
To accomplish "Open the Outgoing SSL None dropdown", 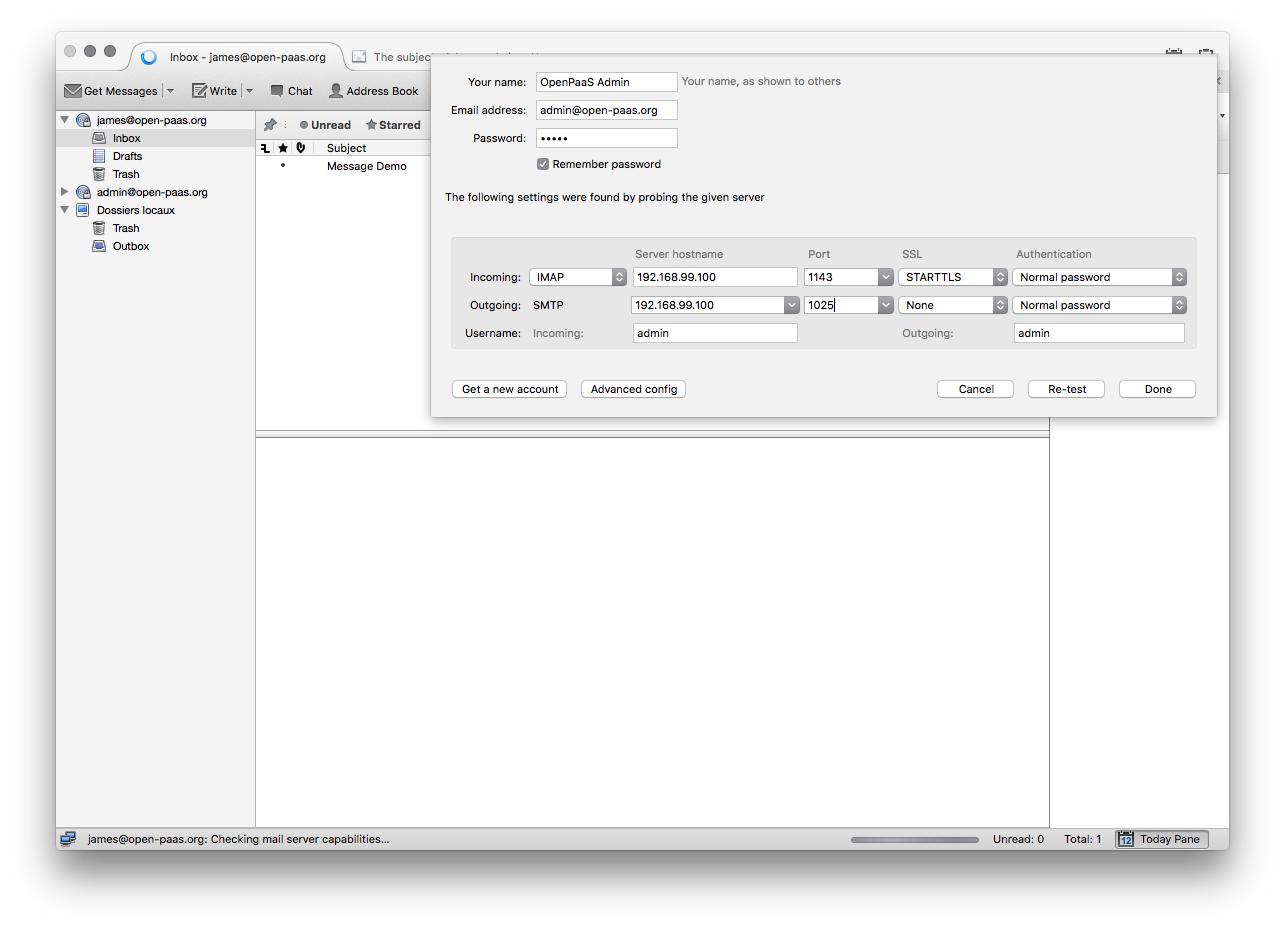I will 953,305.
